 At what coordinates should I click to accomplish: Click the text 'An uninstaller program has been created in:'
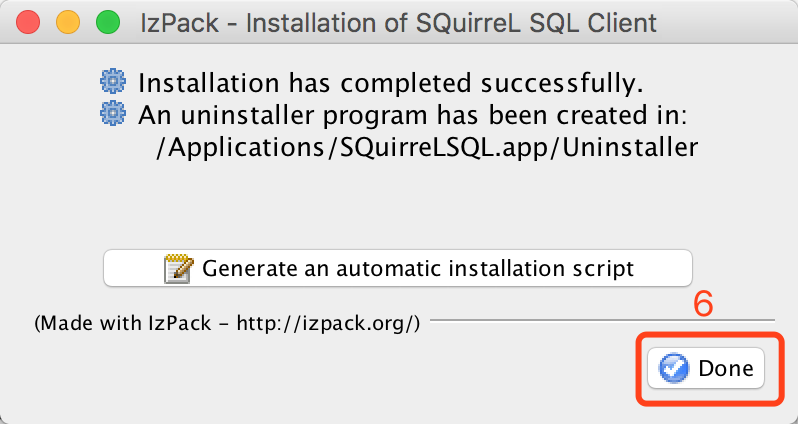coord(413,116)
